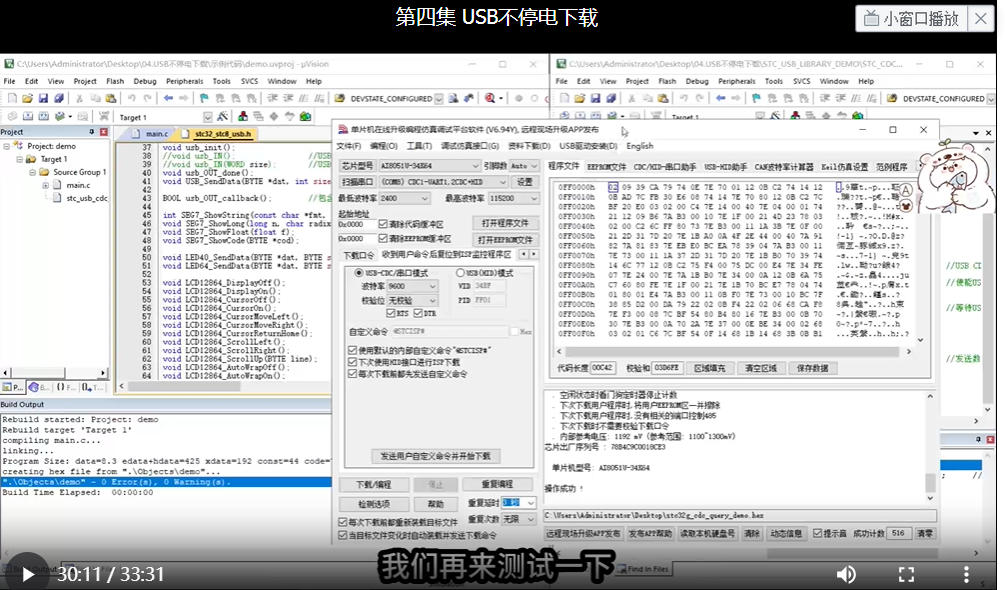1005x590 pixels.
Task: Click the Re-program button
Action: pyautogui.click(x=497, y=484)
